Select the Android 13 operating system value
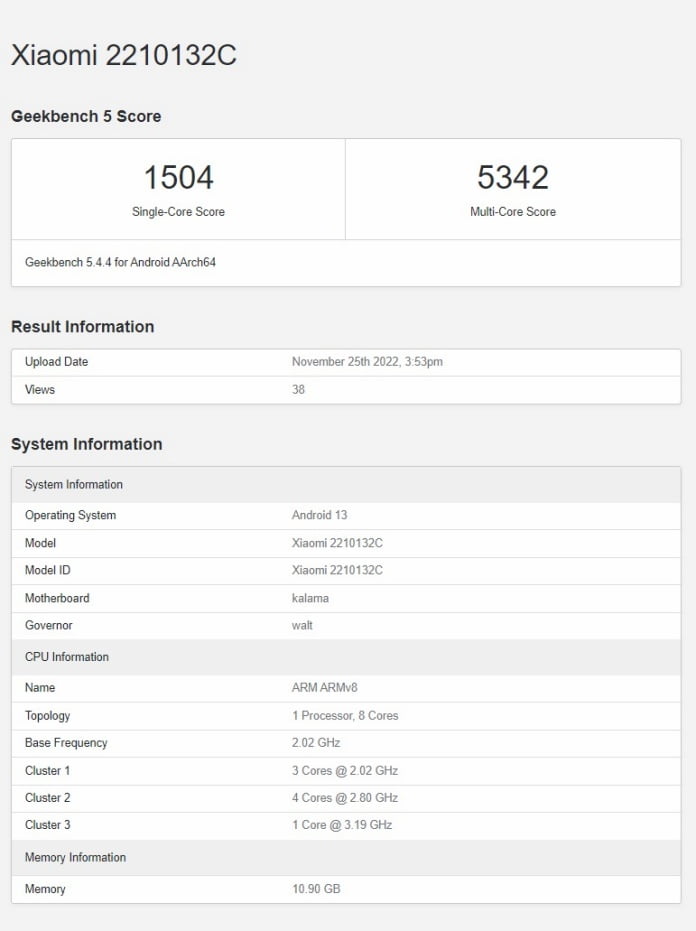 pos(319,516)
